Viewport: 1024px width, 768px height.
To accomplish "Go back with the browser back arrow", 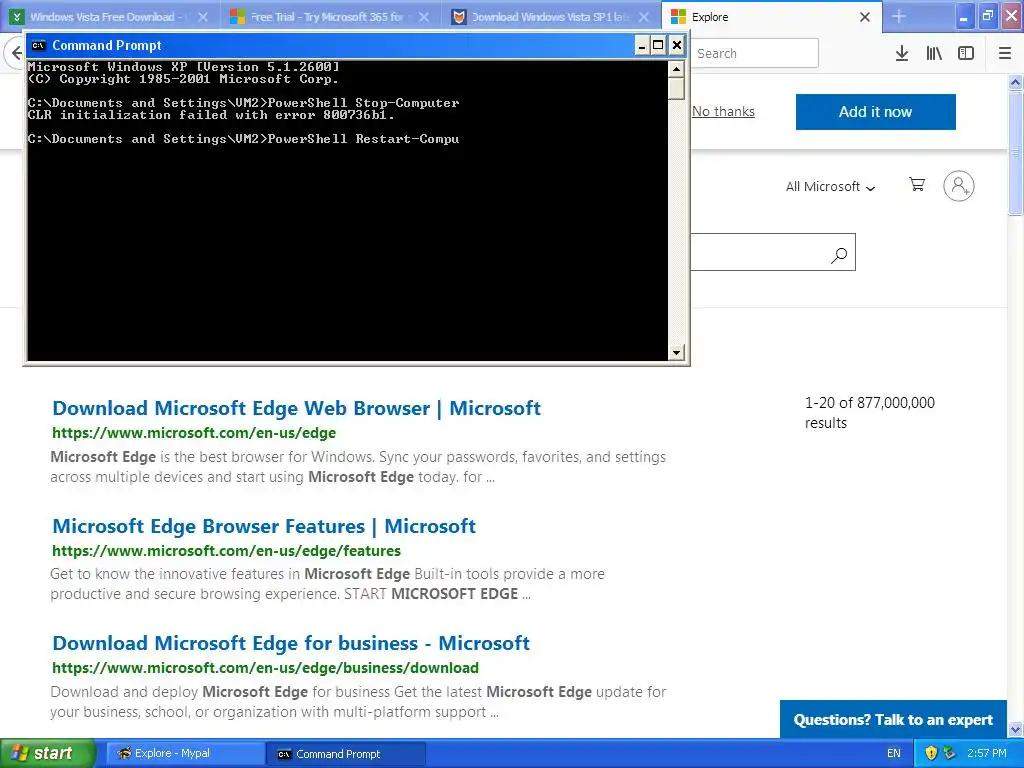I will tap(15, 53).
